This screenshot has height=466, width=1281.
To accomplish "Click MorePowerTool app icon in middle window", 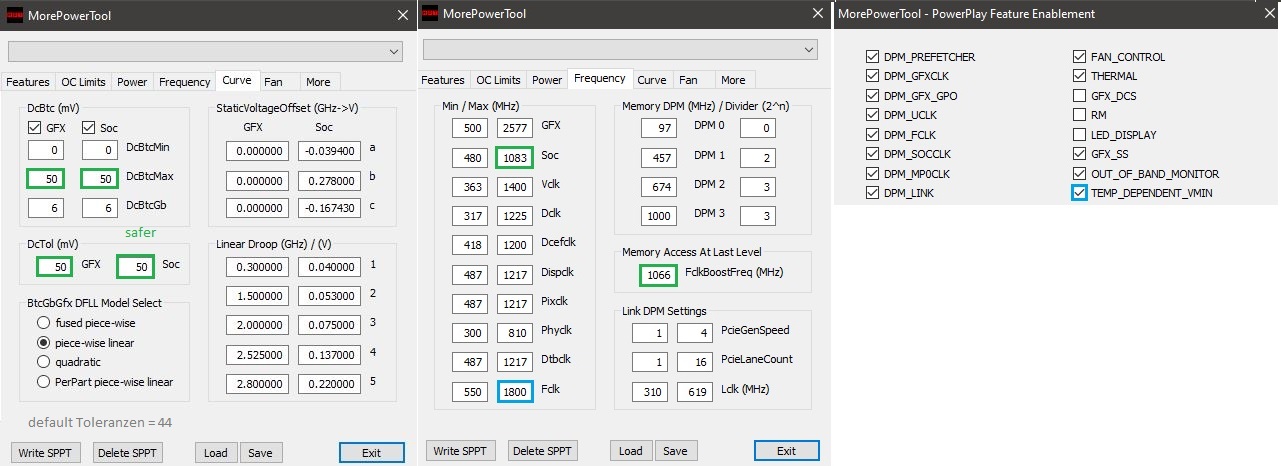I will (x=430, y=14).
